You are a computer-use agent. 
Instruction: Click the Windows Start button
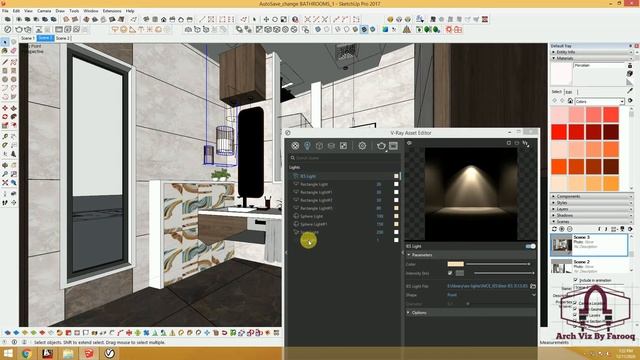[8, 353]
